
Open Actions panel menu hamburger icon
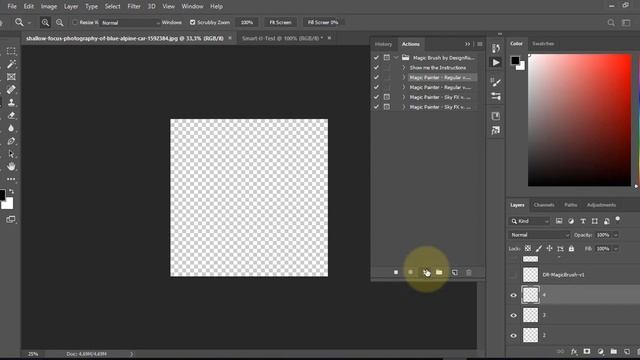[x=480, y=44]
